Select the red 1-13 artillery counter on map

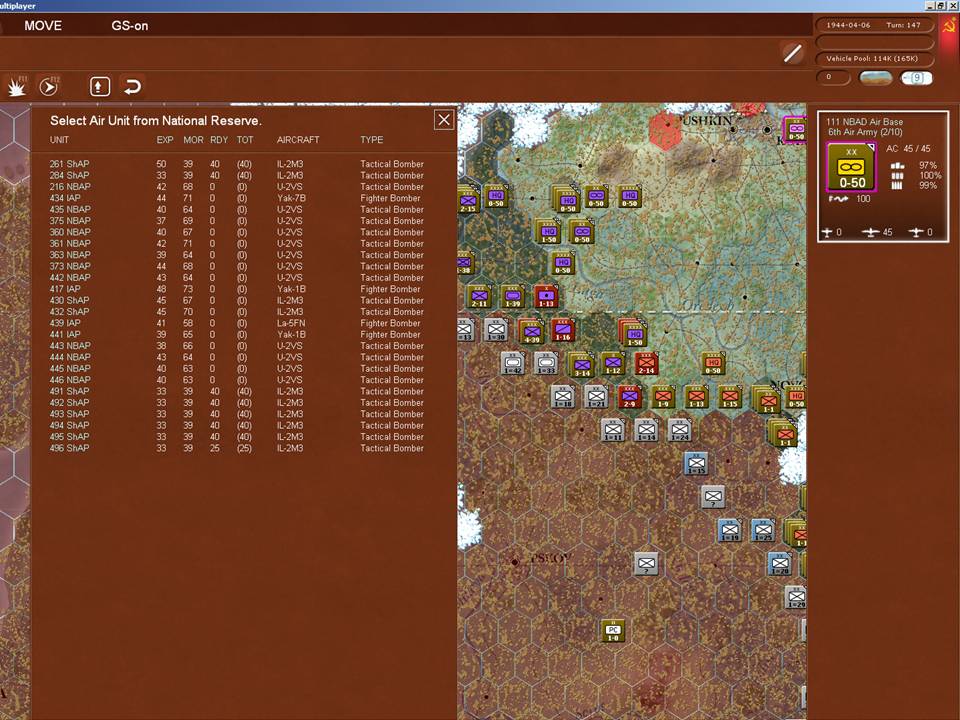tap(546, 297)
